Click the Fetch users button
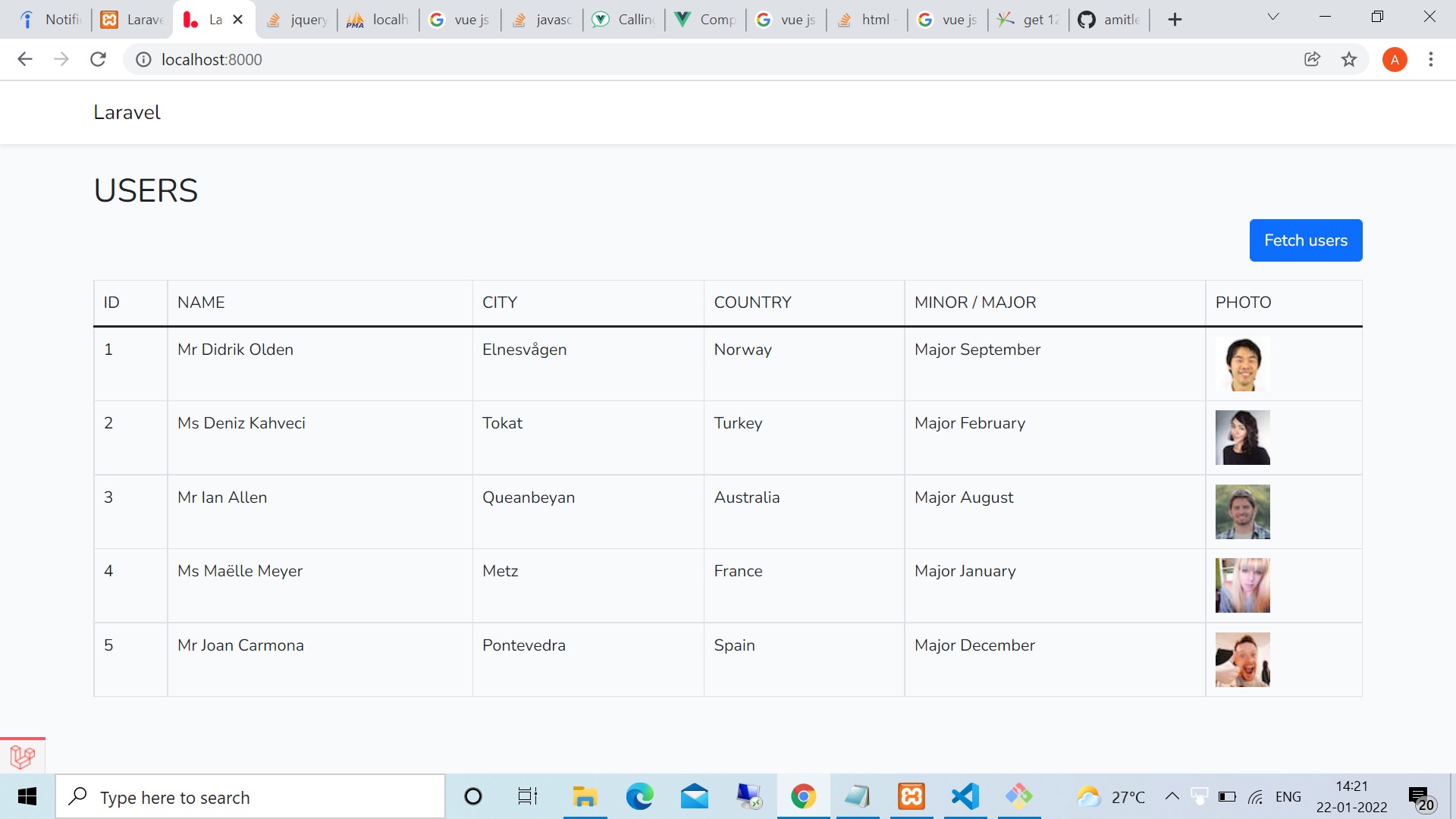The height and width of the screenshot is (819, 1456). (x=1305, y=240)
